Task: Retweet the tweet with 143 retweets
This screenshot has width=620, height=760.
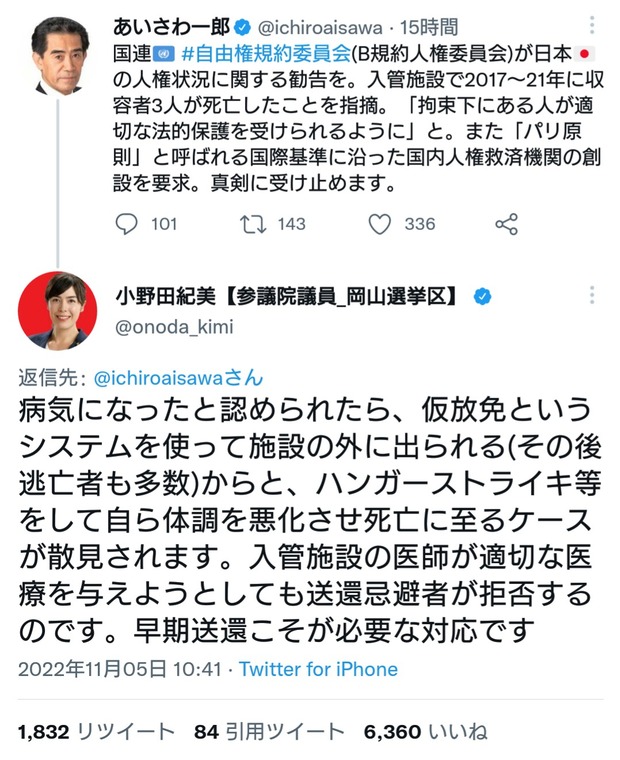Action: point(254,224)
